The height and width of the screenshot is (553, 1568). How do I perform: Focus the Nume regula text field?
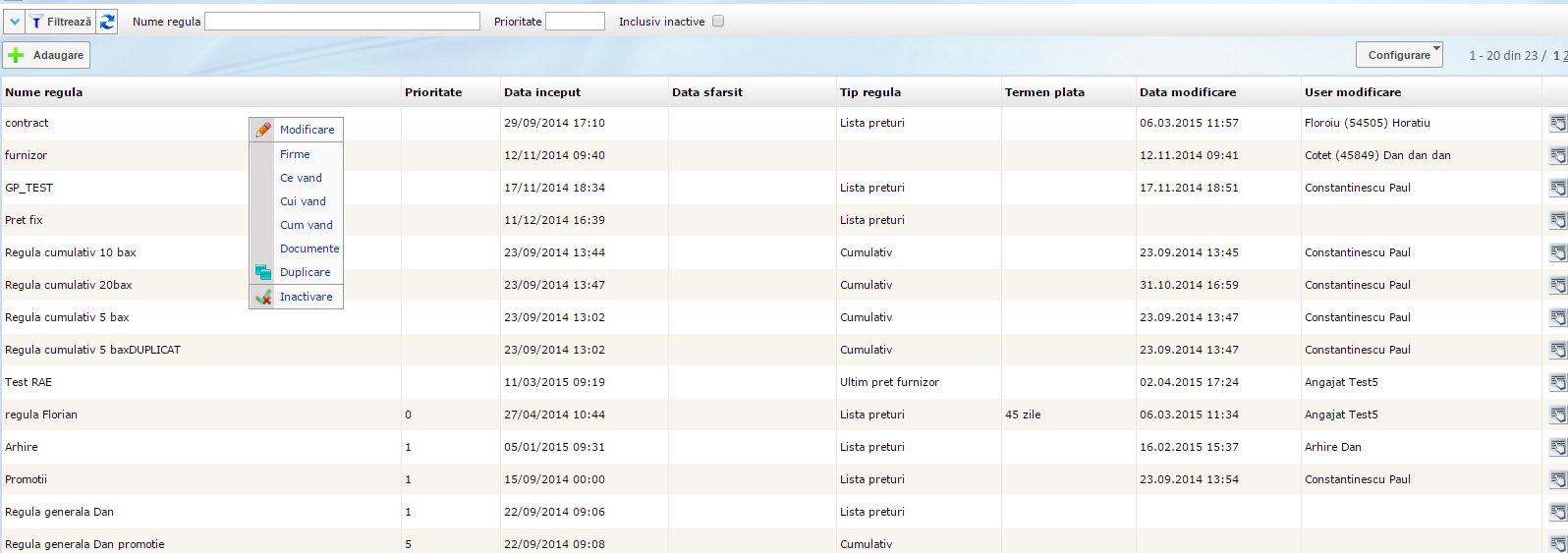342,22
